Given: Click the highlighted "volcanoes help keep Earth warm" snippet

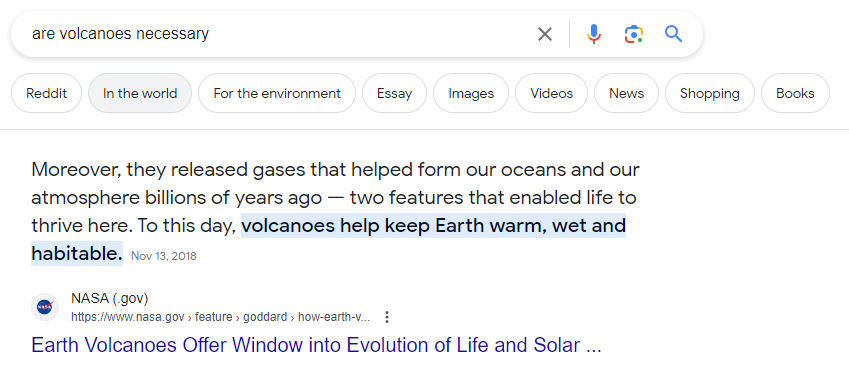Looking at the screenshot, I should click(x=328, y=240).
